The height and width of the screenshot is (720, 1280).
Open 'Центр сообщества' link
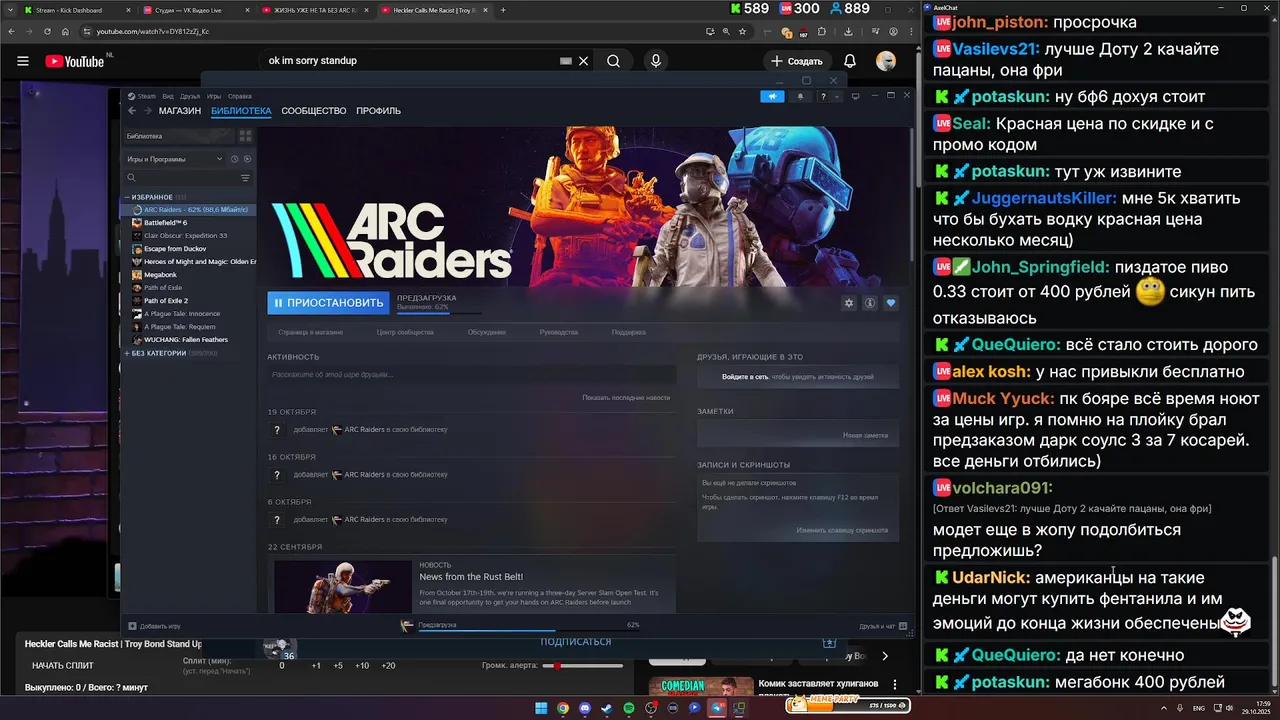pos(405,332)
